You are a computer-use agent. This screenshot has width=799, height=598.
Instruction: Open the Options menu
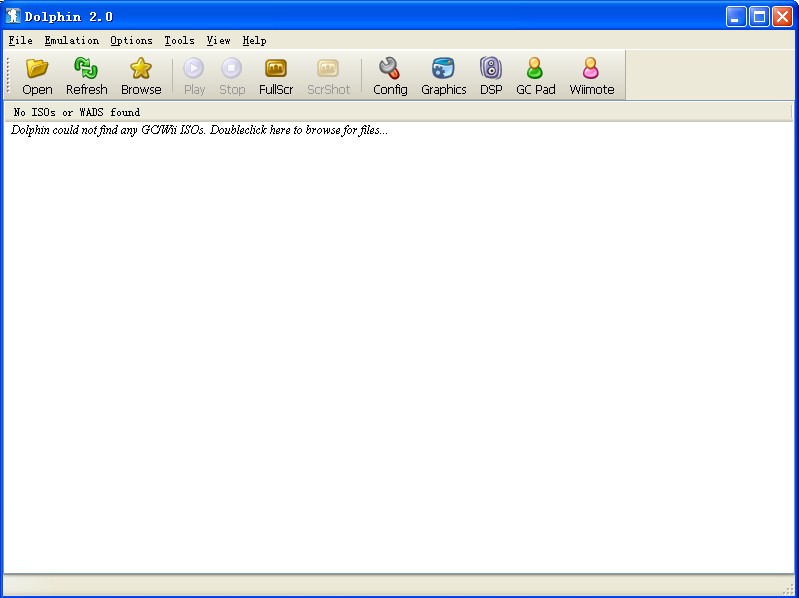click(131, 40)
